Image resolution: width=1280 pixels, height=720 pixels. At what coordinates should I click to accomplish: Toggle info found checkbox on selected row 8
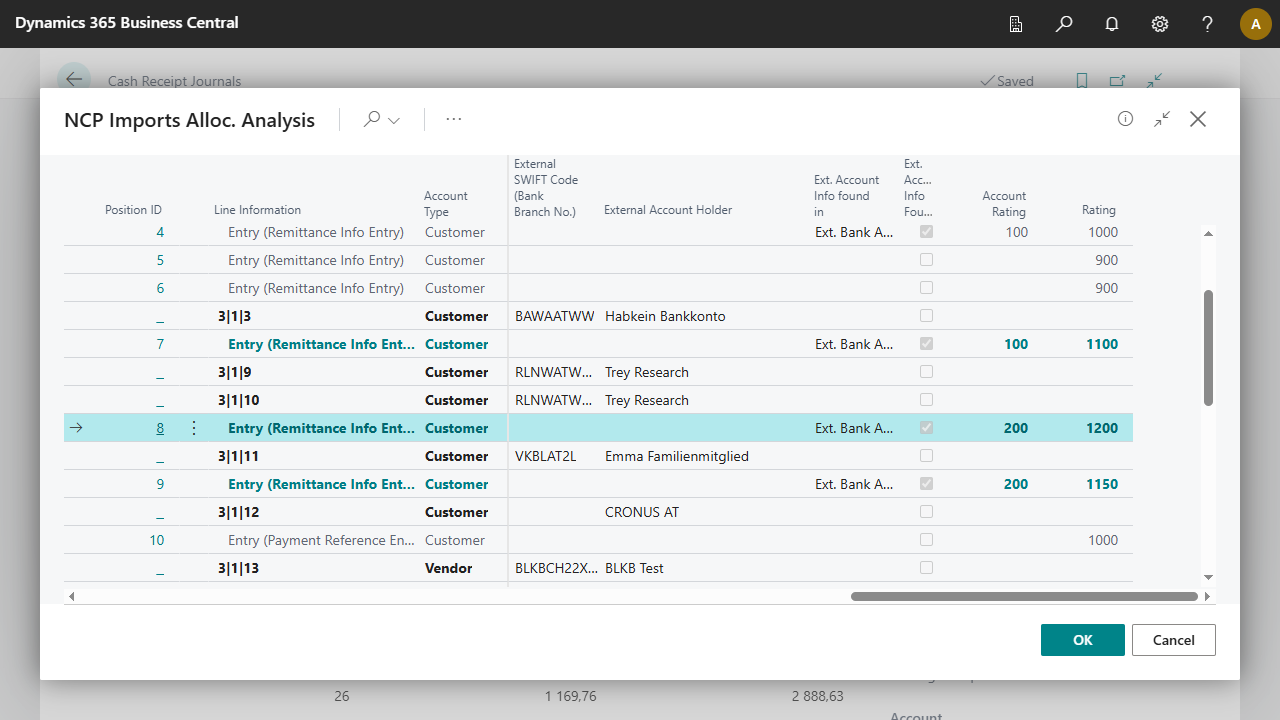pyautogui.click(x=926, y=428)
